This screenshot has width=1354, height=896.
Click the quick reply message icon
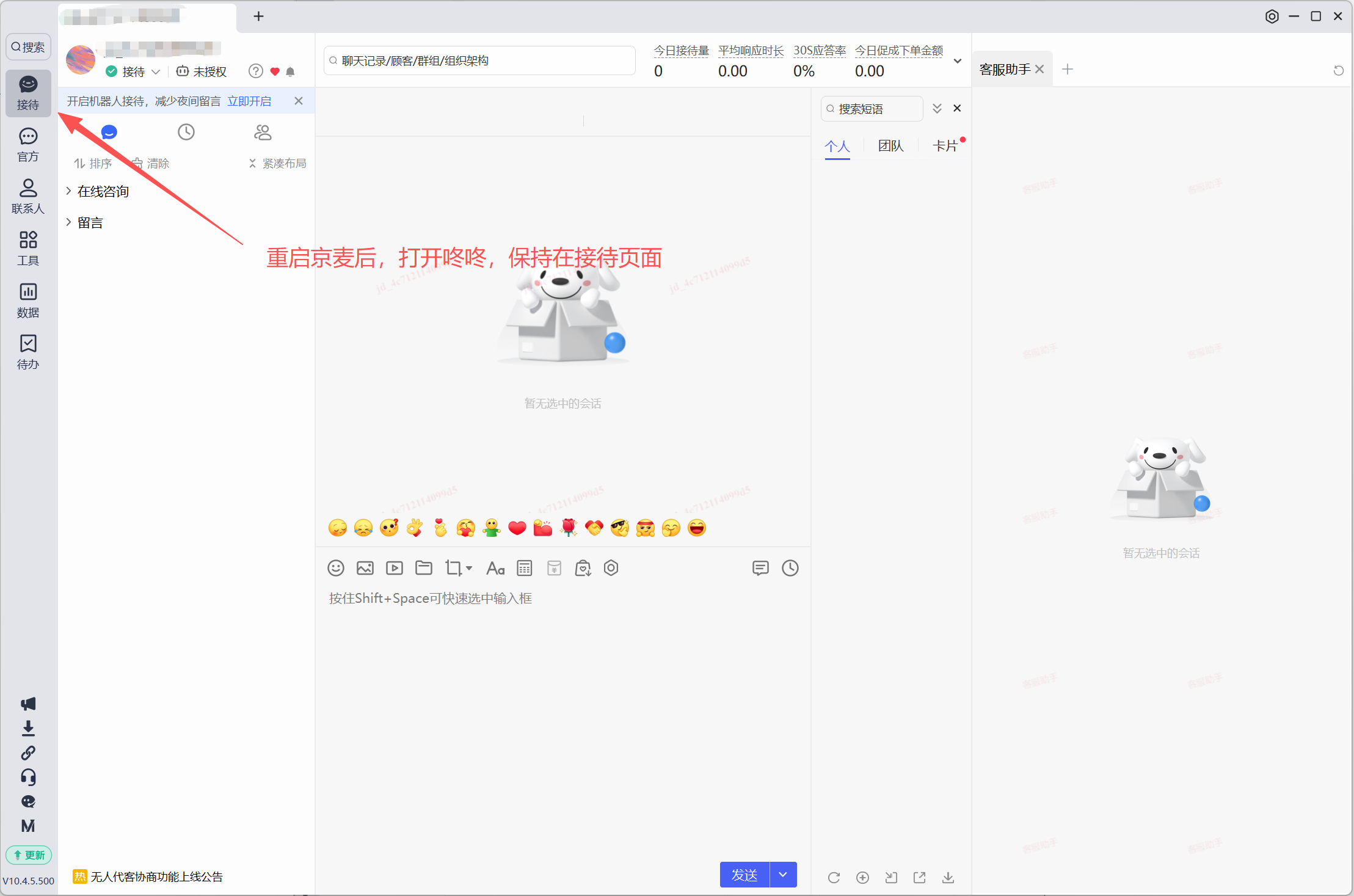click(x=760, y=568)
